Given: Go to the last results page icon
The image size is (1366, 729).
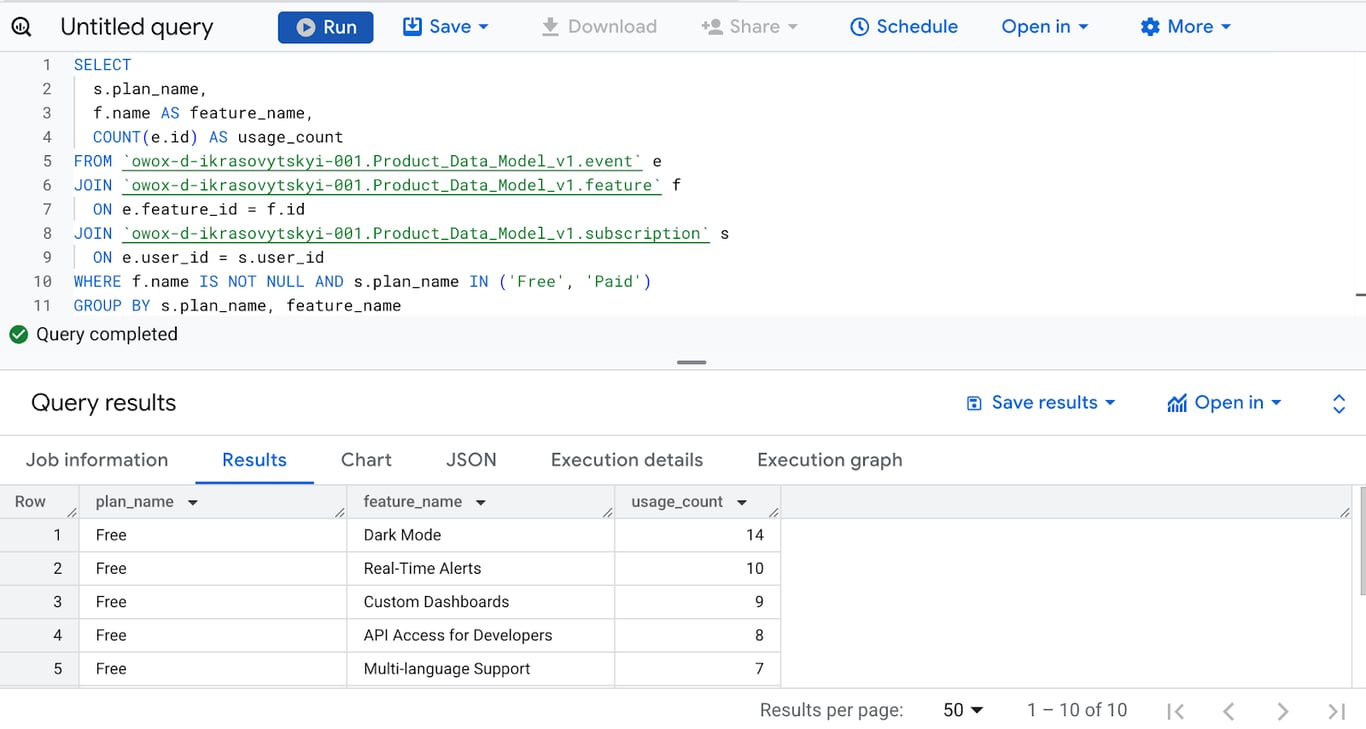Looking at the screenshot, I should [x=1336, y=711].
